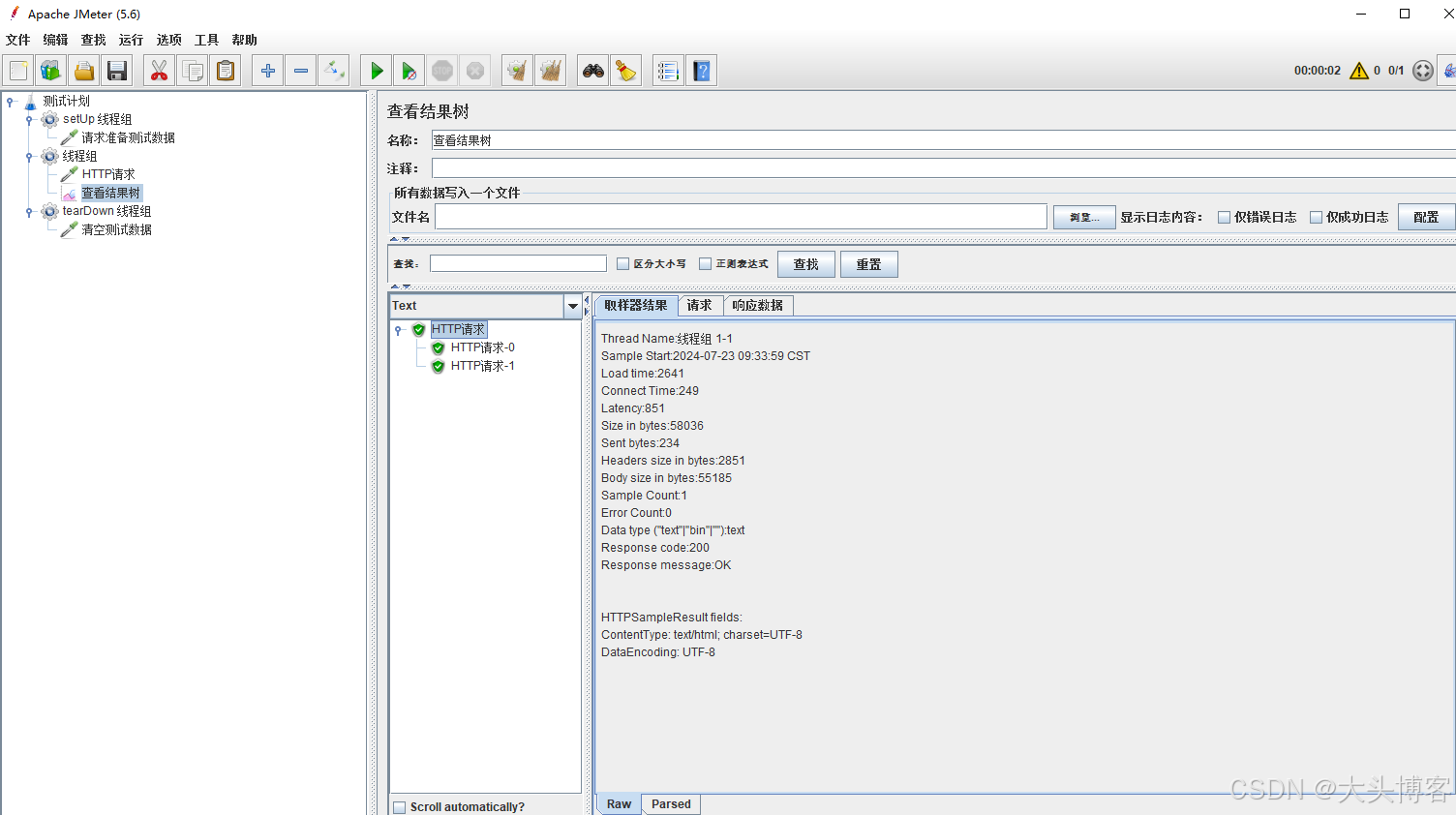The width and height of the screenshot is (1456, 815).
Task: Switch to the Parsed tab
Action: pyautogui.click(x=671, y=804)
